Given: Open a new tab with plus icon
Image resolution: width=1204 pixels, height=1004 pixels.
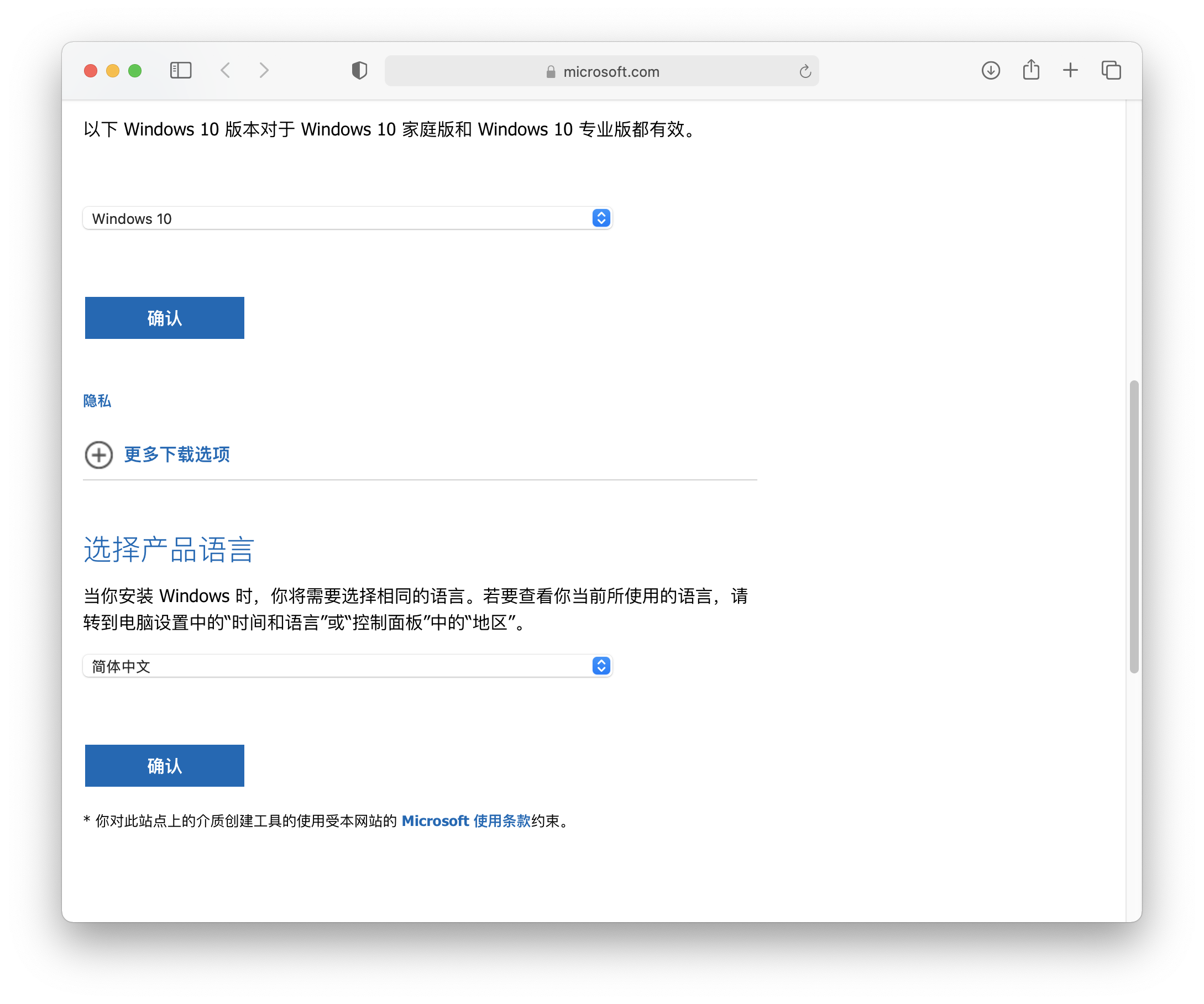Looking at the screenshot, I should [x=1070, y=71].
